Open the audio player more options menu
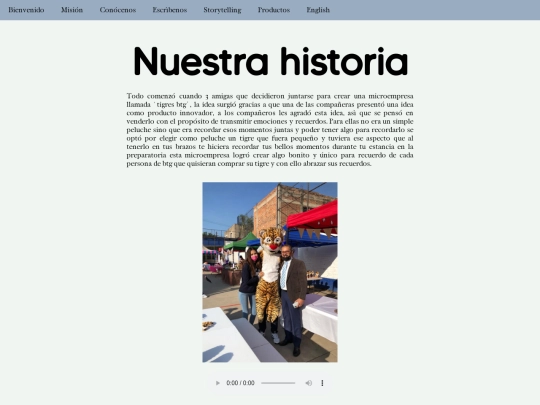 point(322,383)
